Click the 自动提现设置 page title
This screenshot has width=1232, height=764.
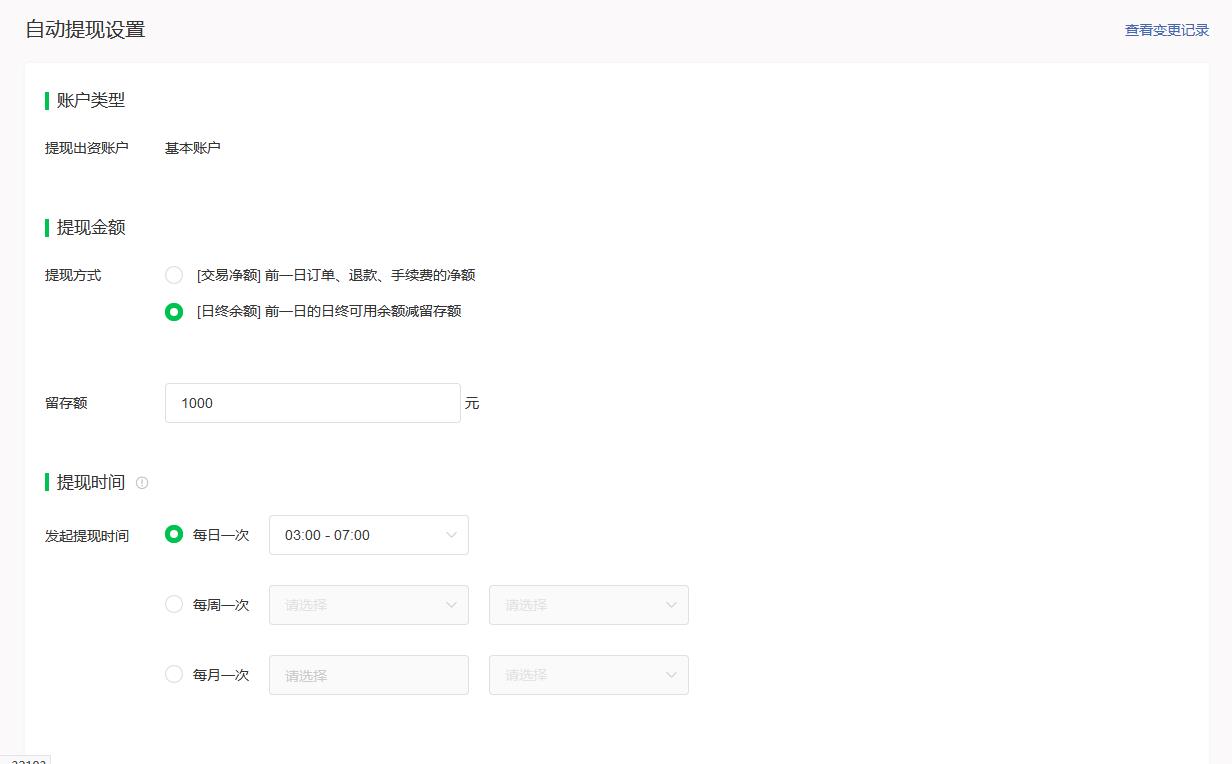pos(85,29)
